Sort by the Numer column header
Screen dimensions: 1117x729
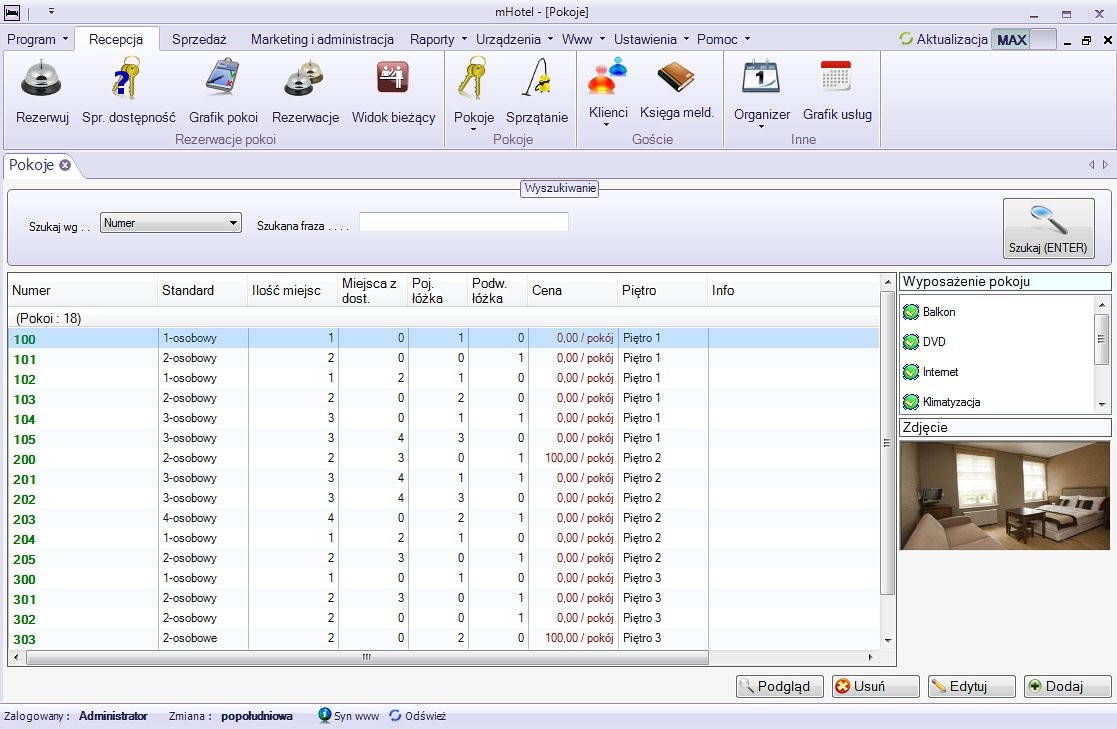(x=83, y=290)
